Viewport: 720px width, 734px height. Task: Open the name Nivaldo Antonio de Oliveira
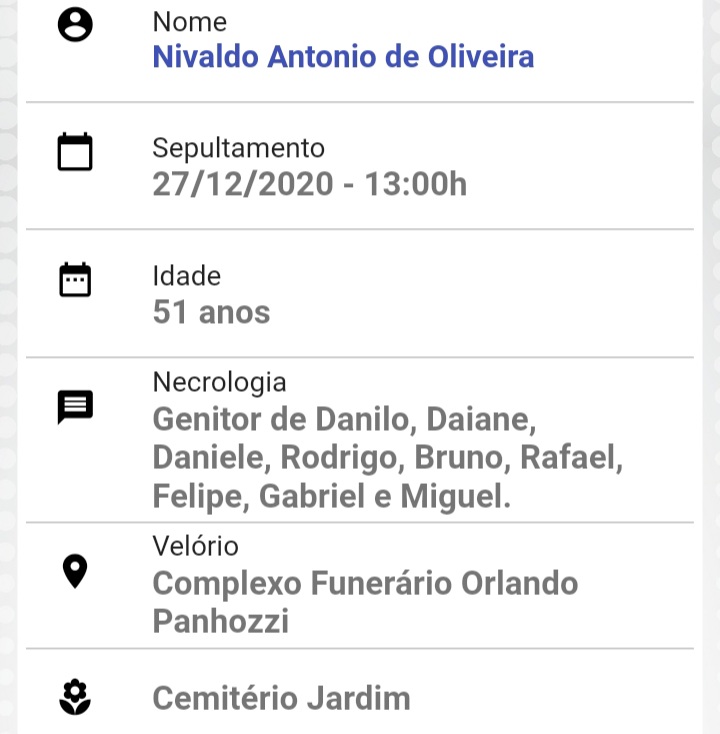pos(343,56)
